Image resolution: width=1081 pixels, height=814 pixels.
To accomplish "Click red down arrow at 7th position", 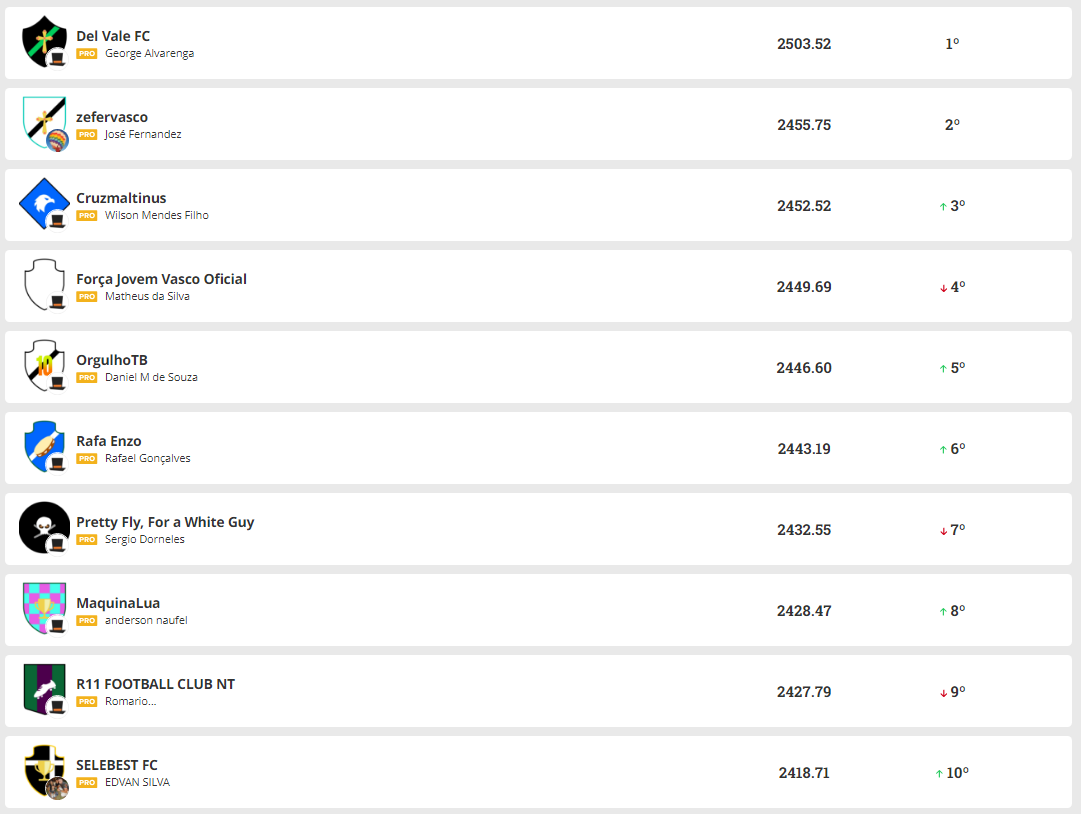I will 942,531.
